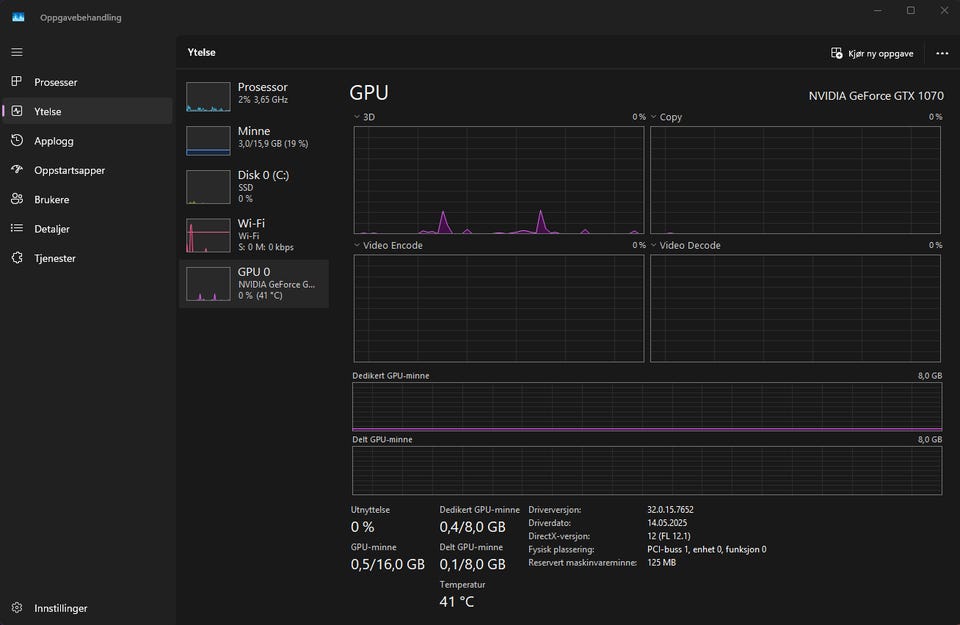Expand the 3D graph engine dropdown
This screenshot has height=625, width=960.
(358, 117)
